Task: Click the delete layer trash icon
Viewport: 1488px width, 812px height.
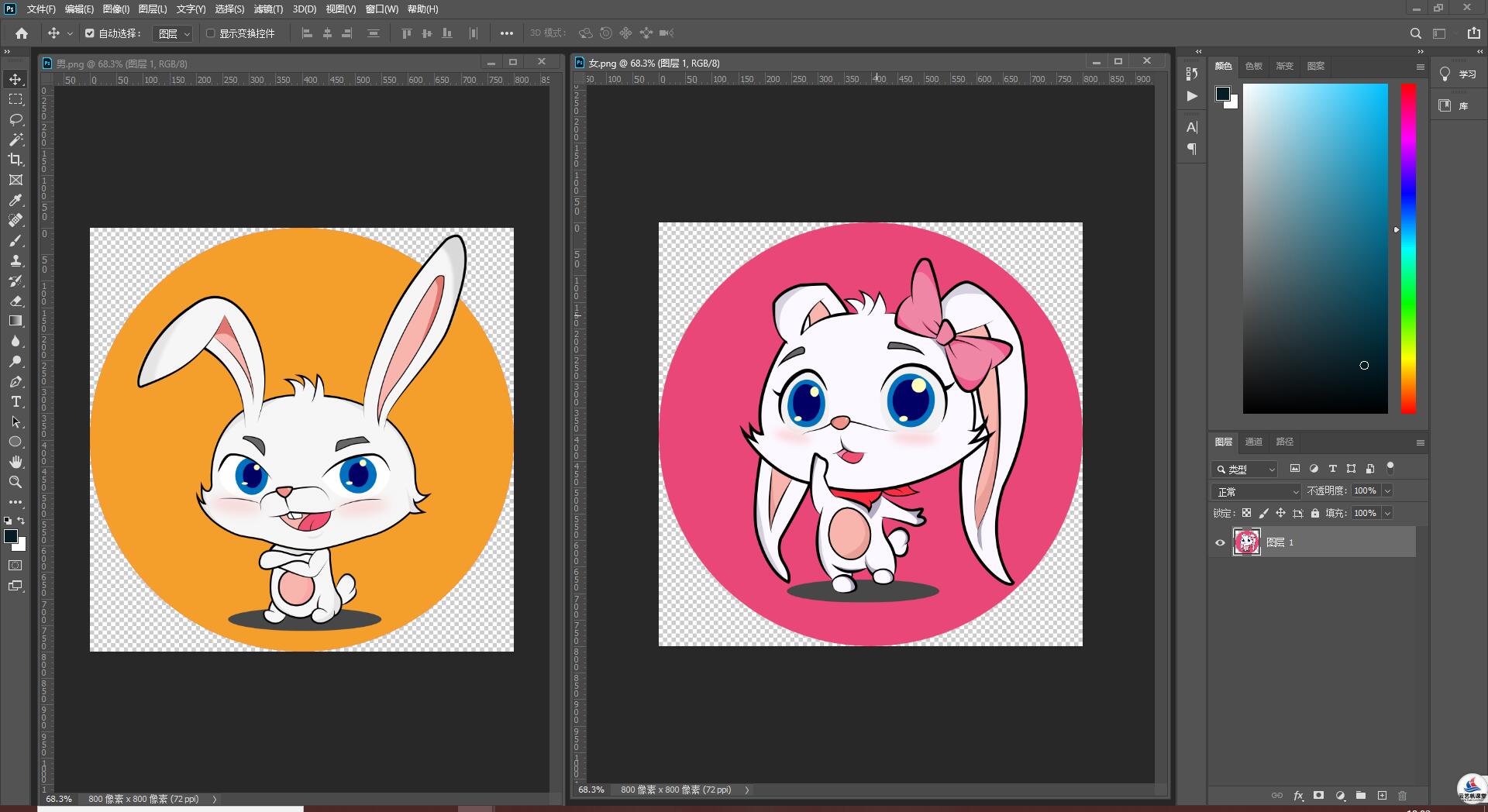Action: (x=1402, y=796)
